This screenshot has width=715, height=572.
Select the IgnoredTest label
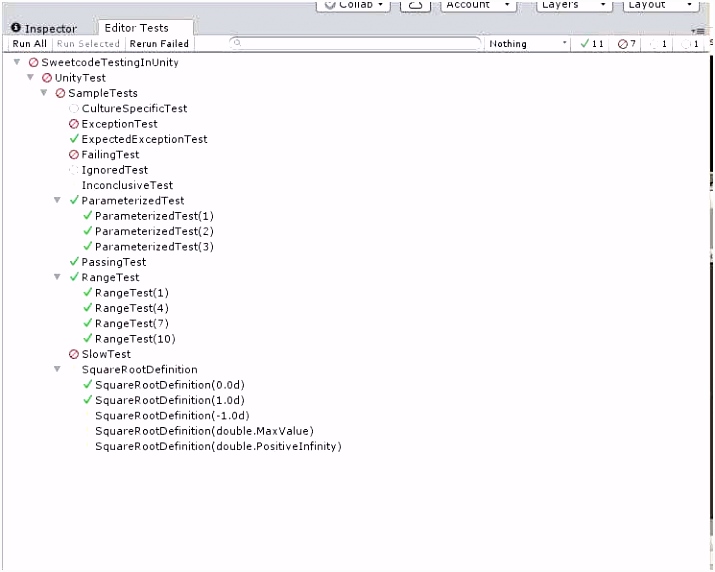(x=114, y=170)
